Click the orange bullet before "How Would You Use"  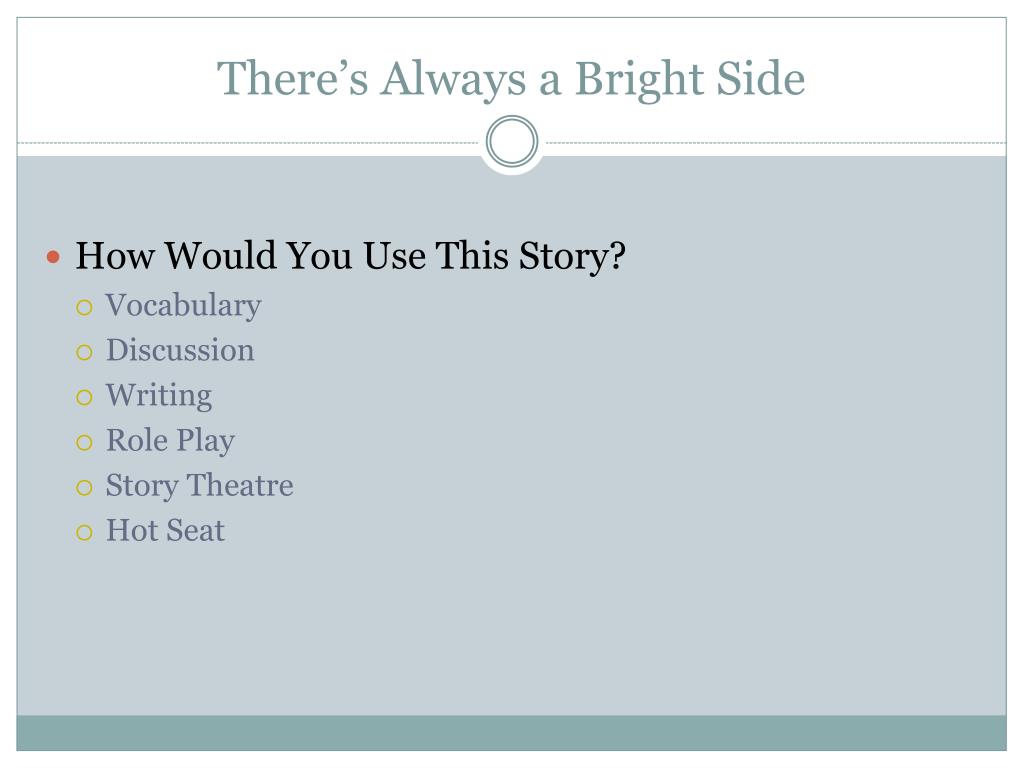point(54,257)
